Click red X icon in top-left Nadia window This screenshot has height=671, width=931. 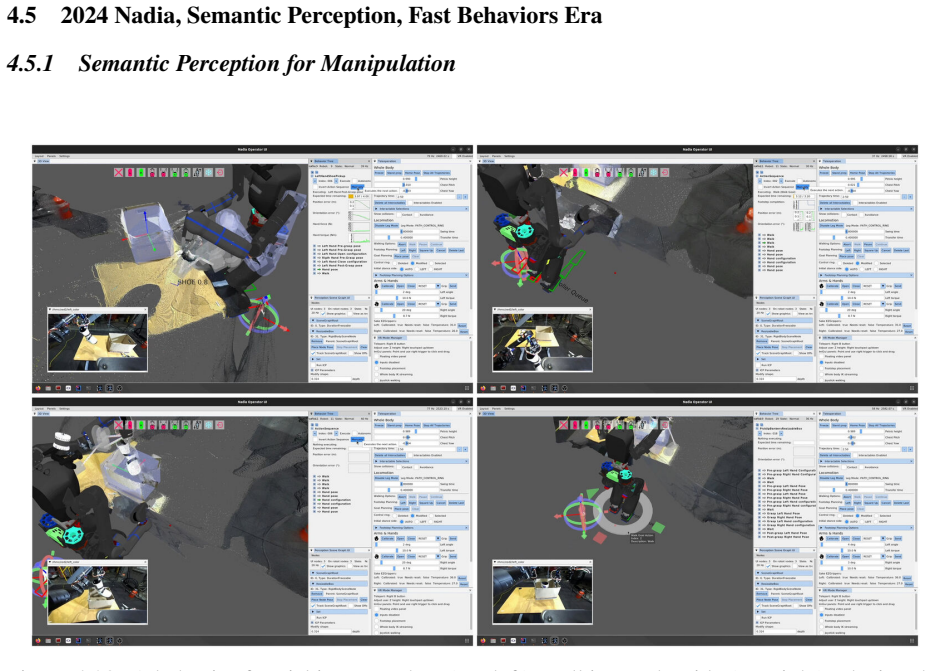[x=119, y=172]
